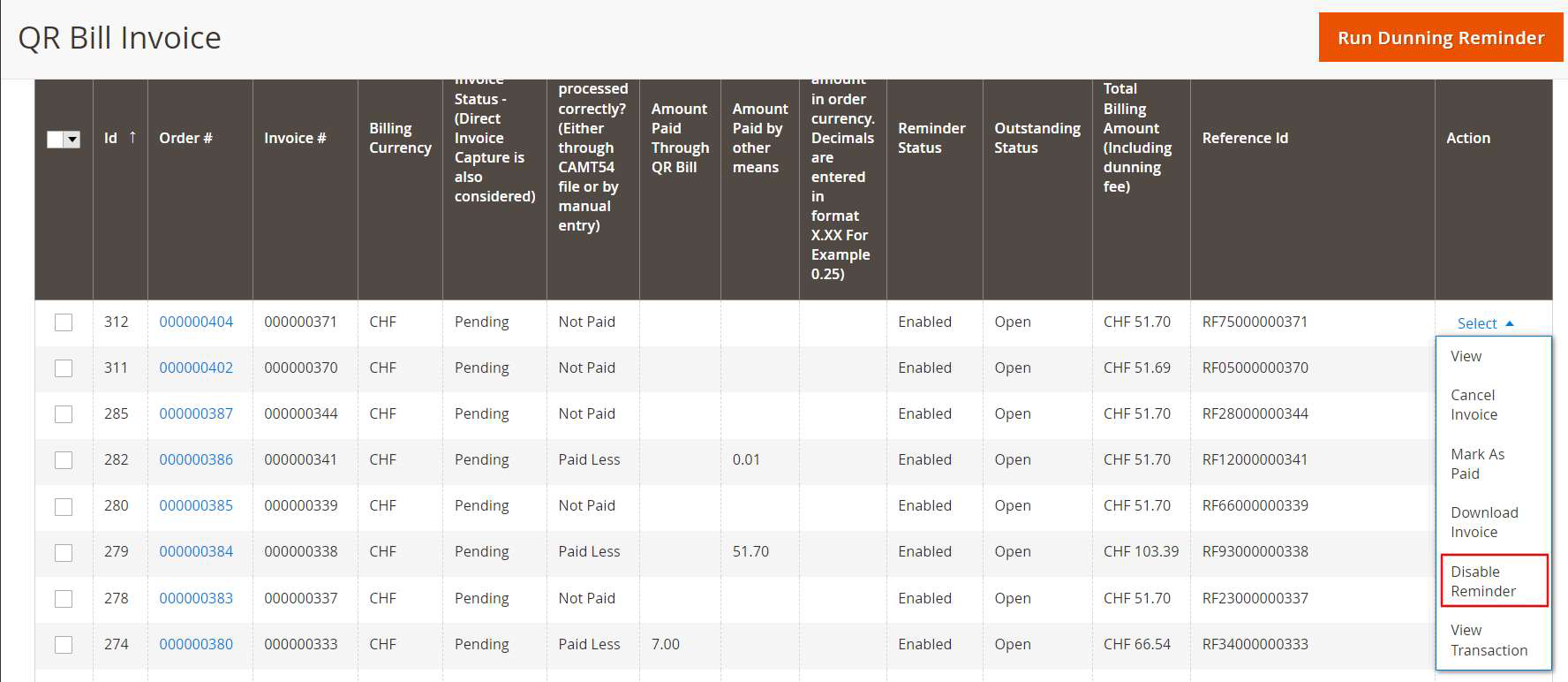Image resolution: width=1568 pixels, height=682 pixels.
Task: Click Mark As Paid menu option
Action: (1477, 464)
